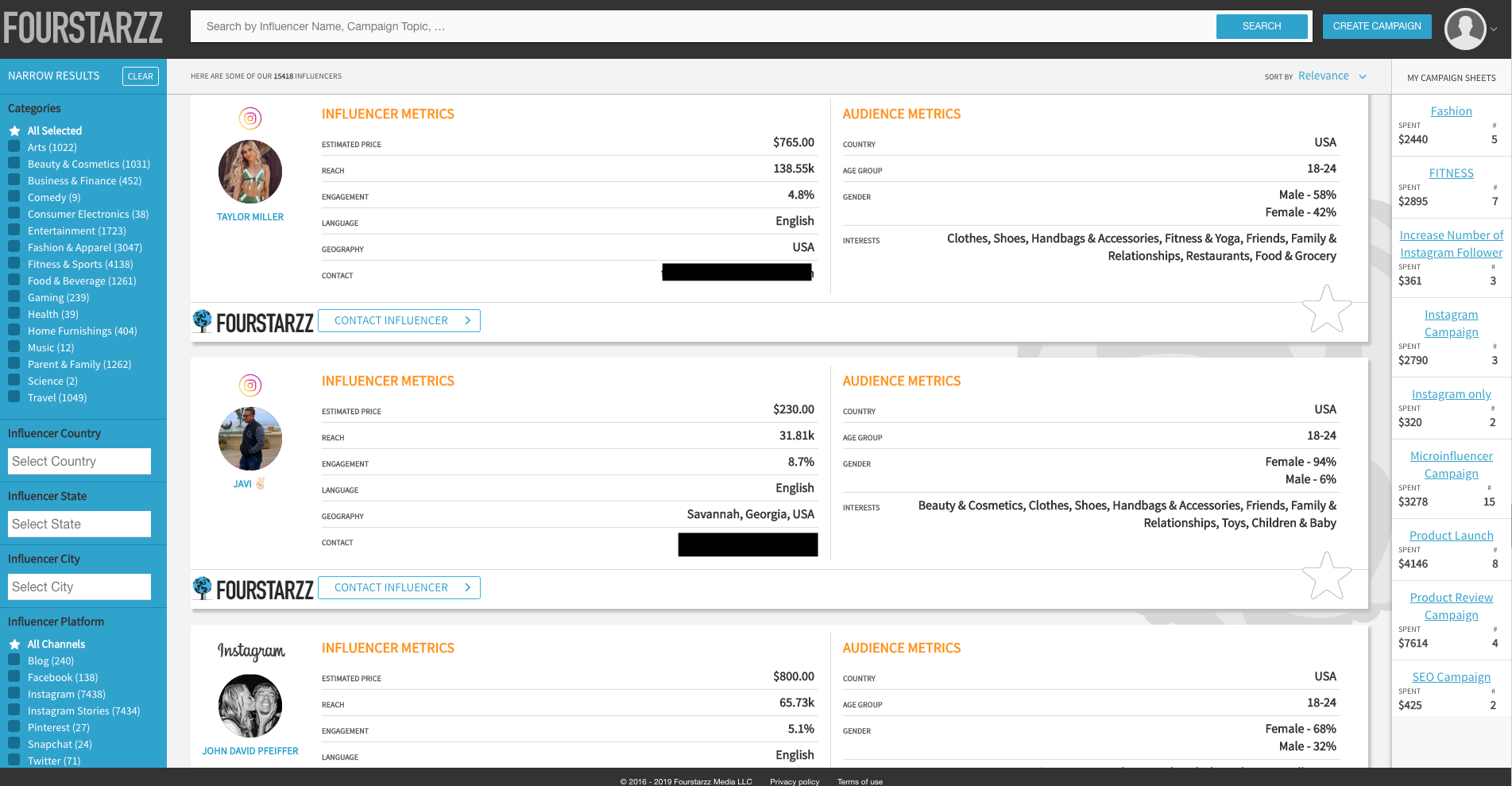Image resolution: width=1512 pixels, height=786 pixels.
Task: Check the Pinterest (27) platform filter
Action: click(x=14, y=727)
